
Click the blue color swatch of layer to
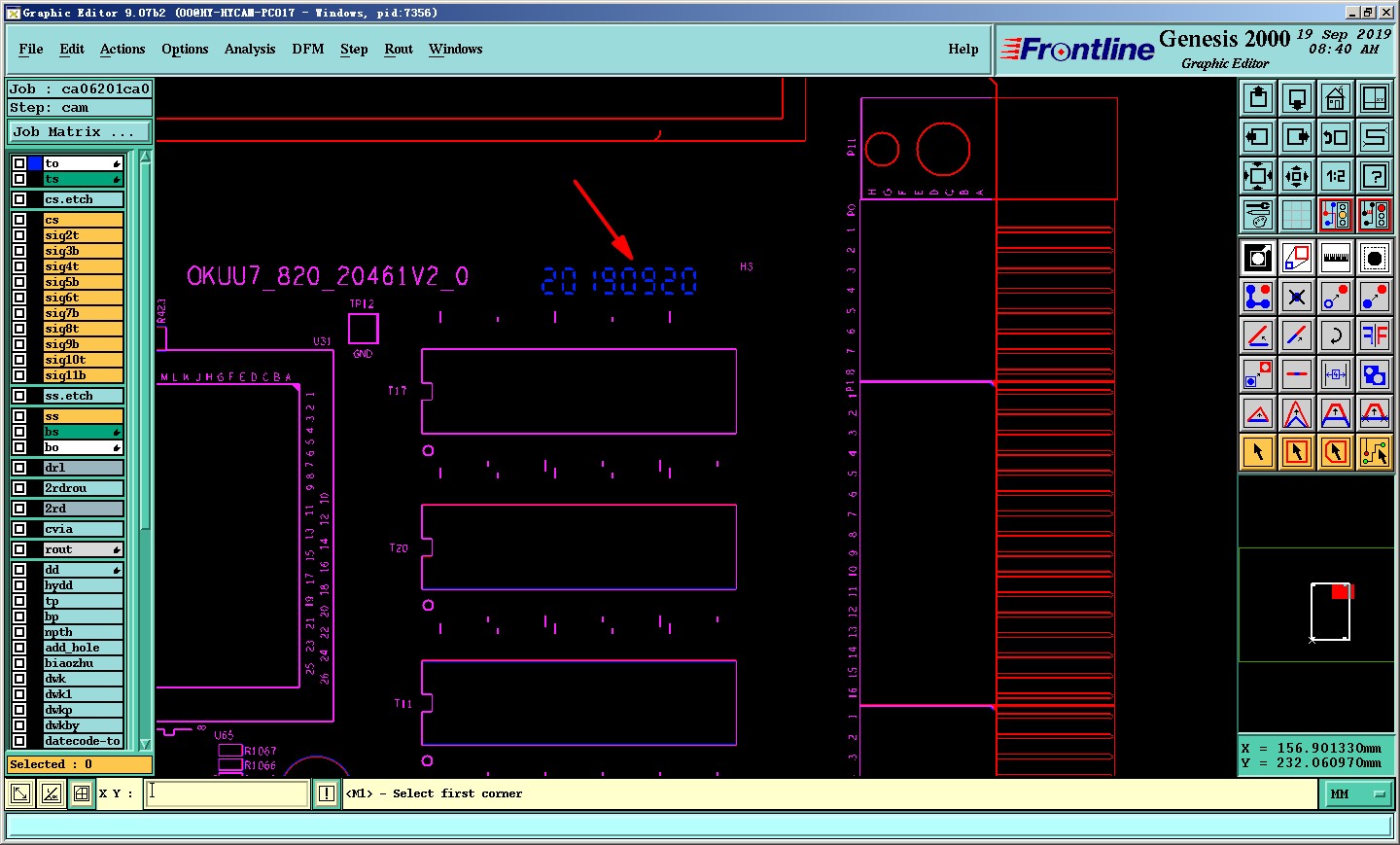[x=35, y=163]
